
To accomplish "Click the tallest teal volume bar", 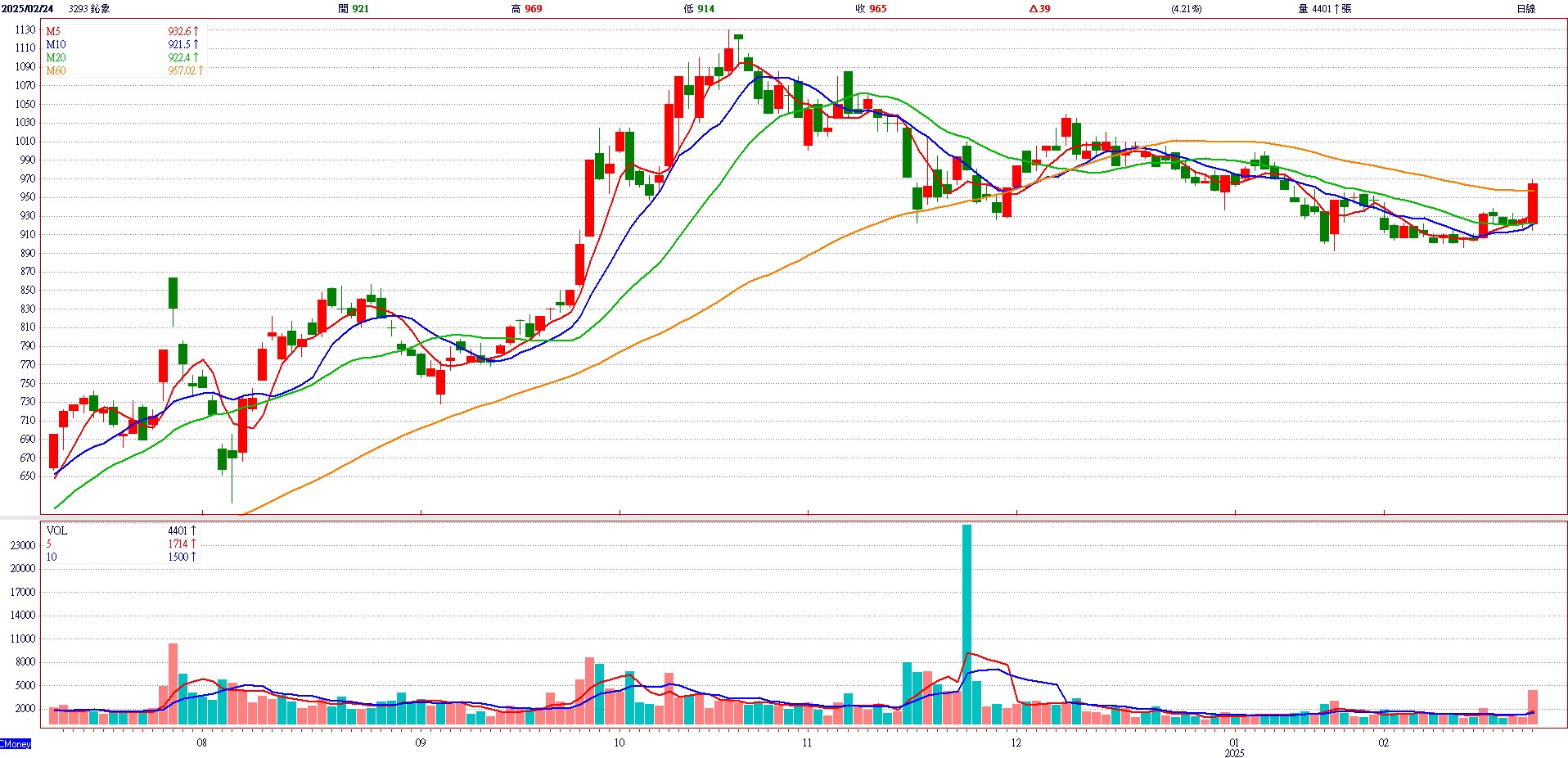I will [x=966, y=622].
